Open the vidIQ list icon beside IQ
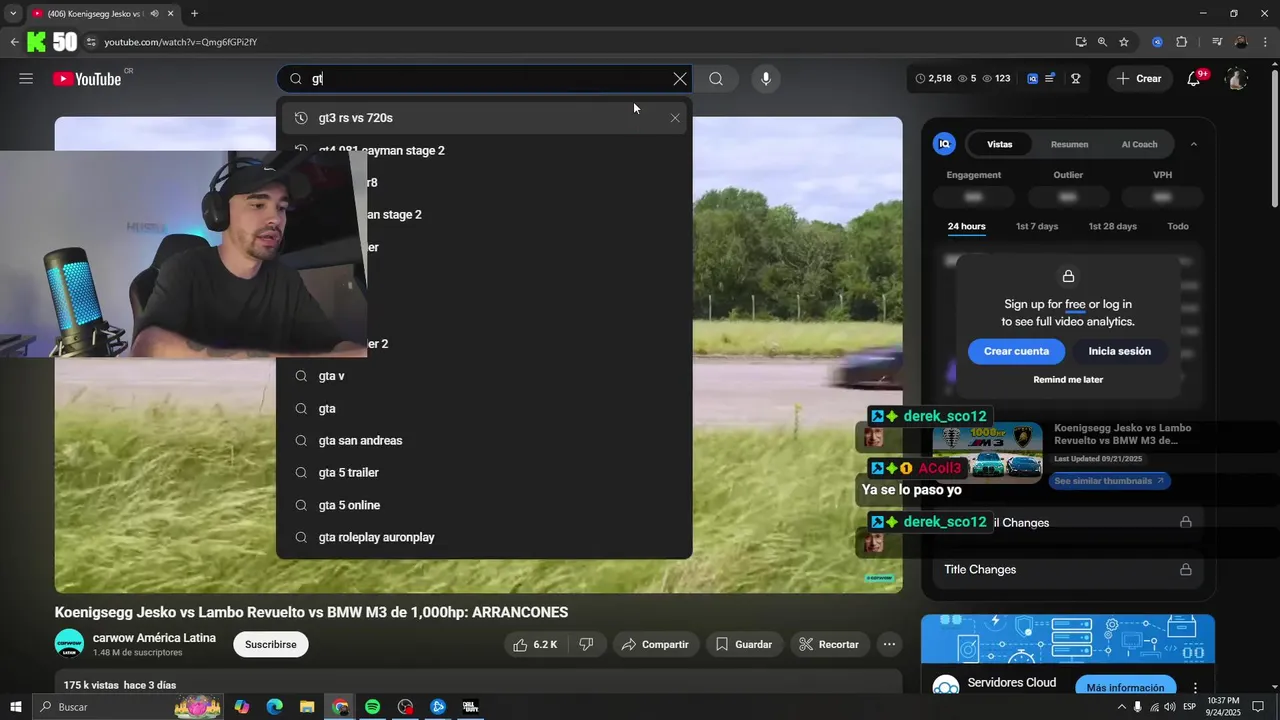The image size is (1280, 720). click(x=1050, y=79)
